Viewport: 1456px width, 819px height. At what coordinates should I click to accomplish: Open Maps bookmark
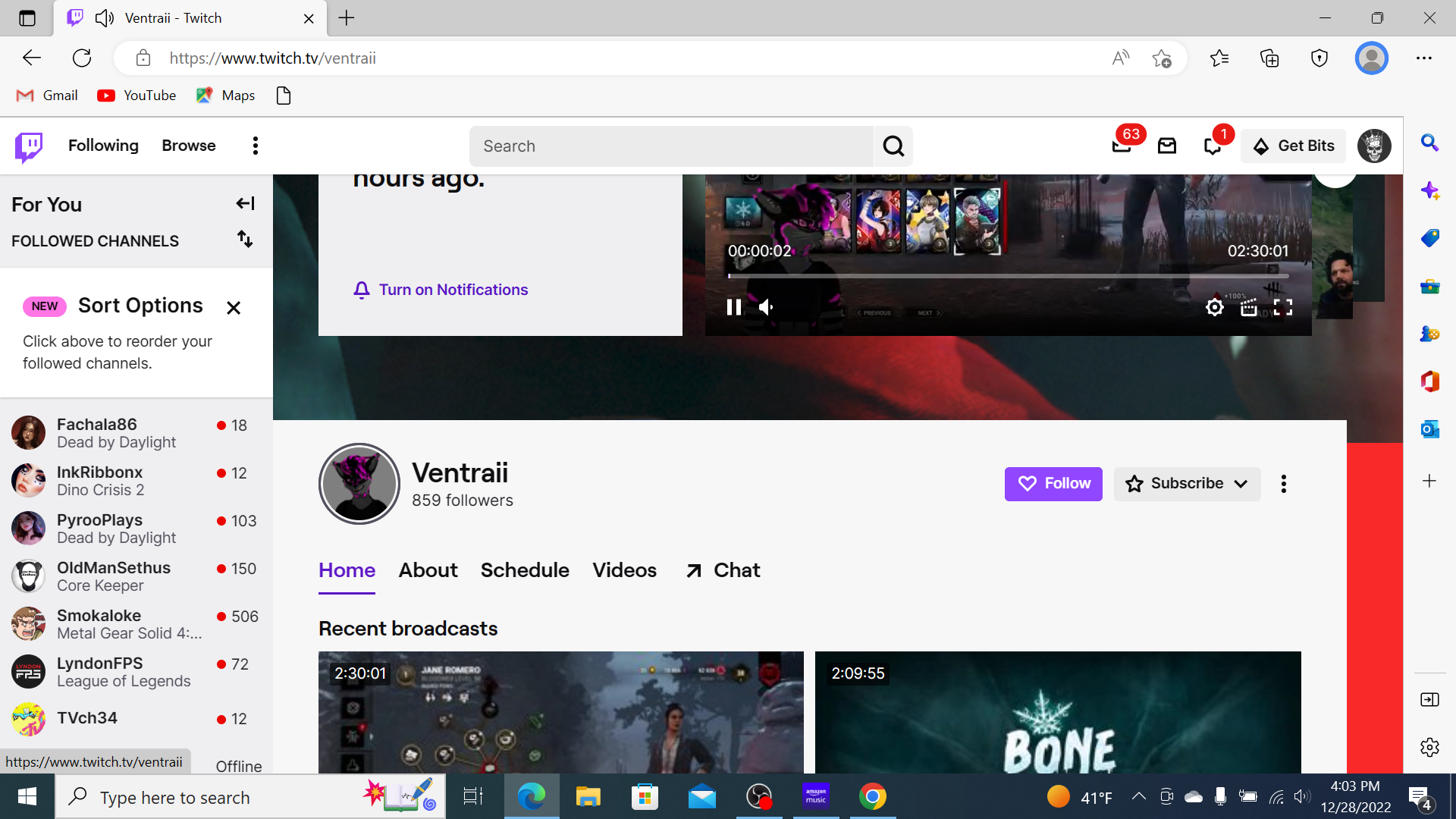click(225, 96)
